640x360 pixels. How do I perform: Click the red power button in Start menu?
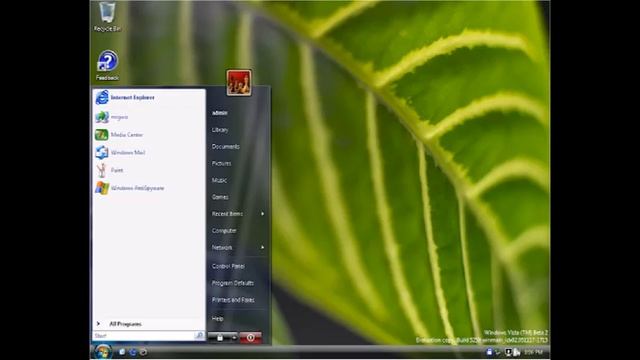pyautogui.click(x=251, y=338)
